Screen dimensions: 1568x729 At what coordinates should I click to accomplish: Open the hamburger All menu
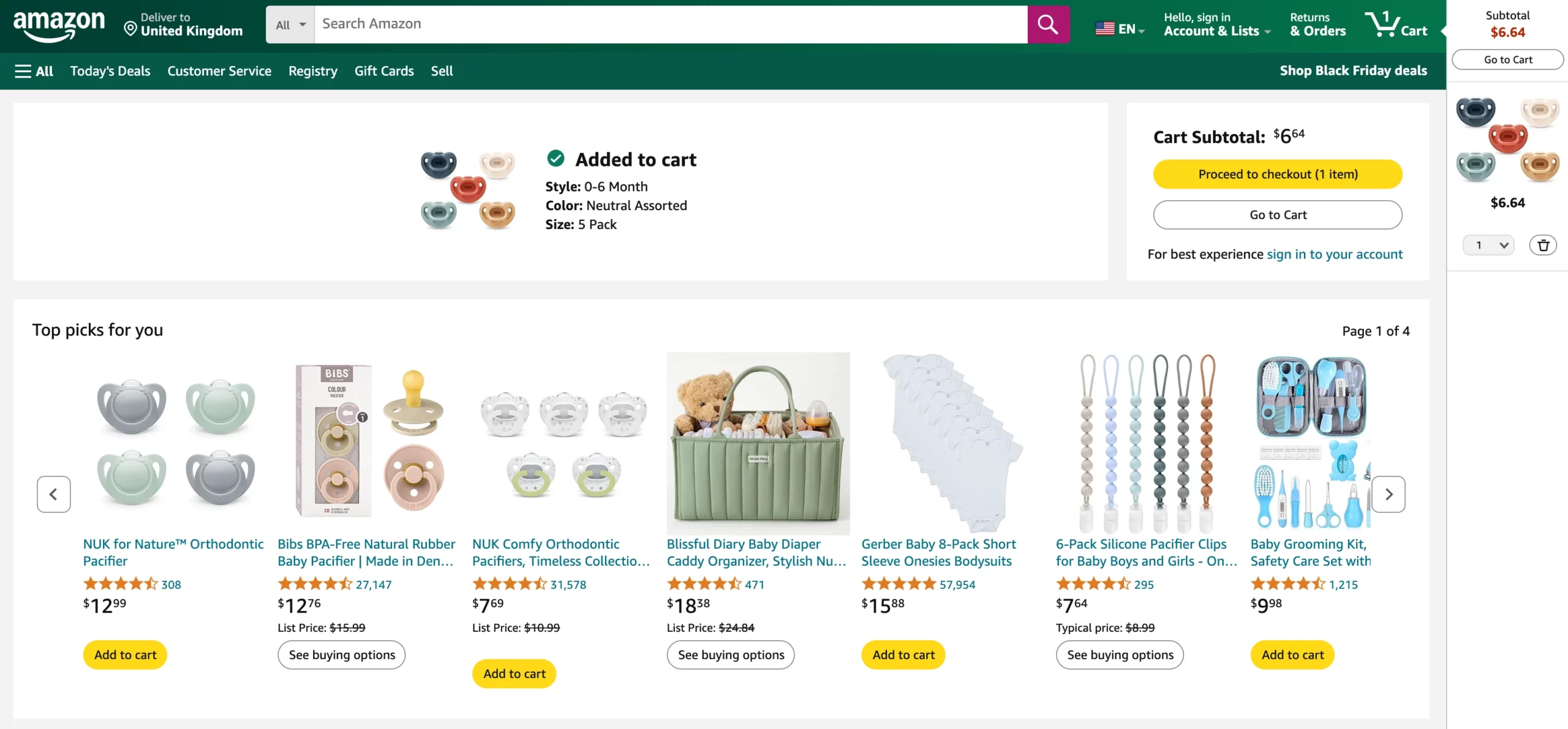tap(34, 71)
